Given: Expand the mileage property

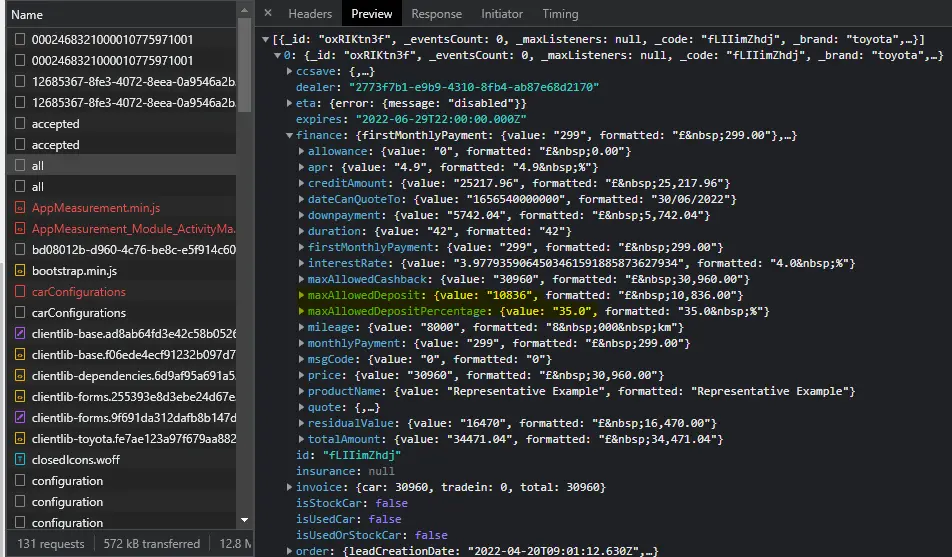Looking at the screenshot, I should [x=301, y=327].
